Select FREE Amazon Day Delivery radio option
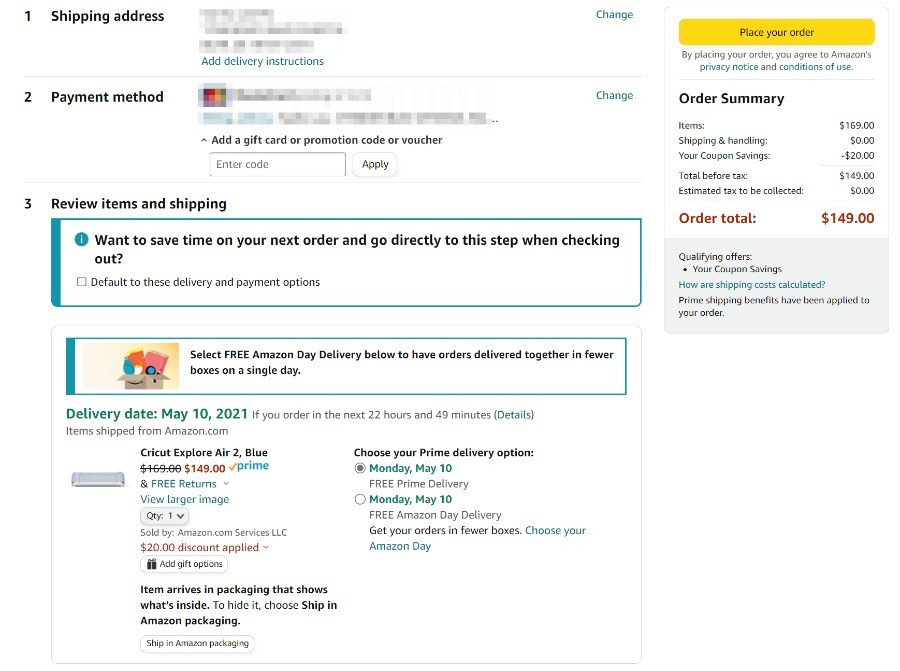 click(360, 499)
